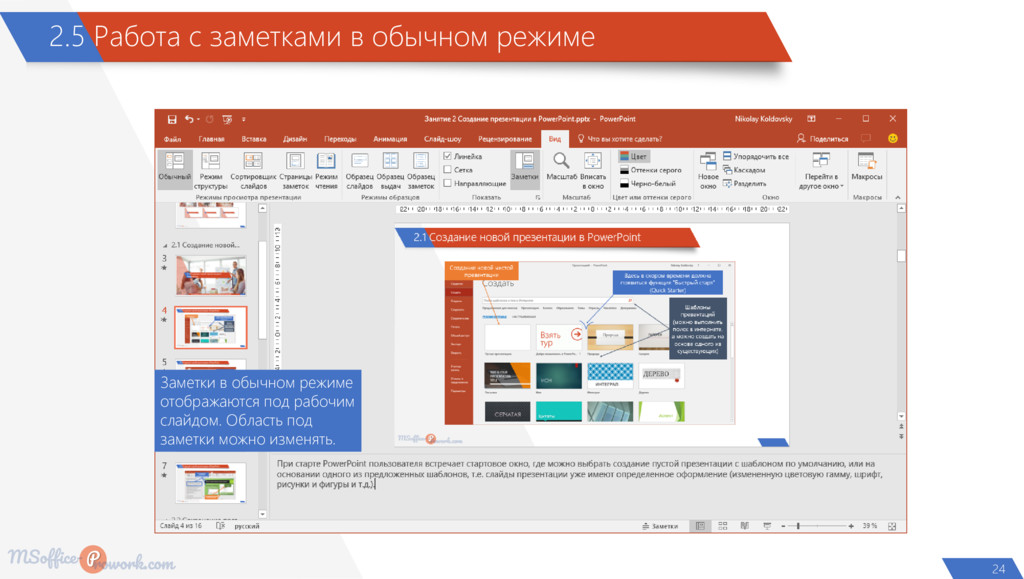Viewport: 1024px width, 579px height.
Task: Open a Новое окно window
Action: (x=708, y=170)
